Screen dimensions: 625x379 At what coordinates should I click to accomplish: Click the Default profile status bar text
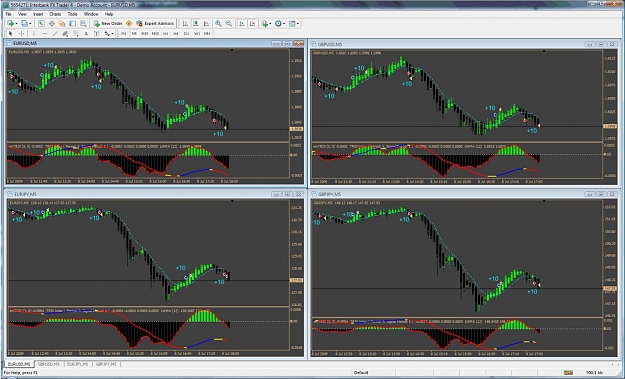(x=361, y=373)
